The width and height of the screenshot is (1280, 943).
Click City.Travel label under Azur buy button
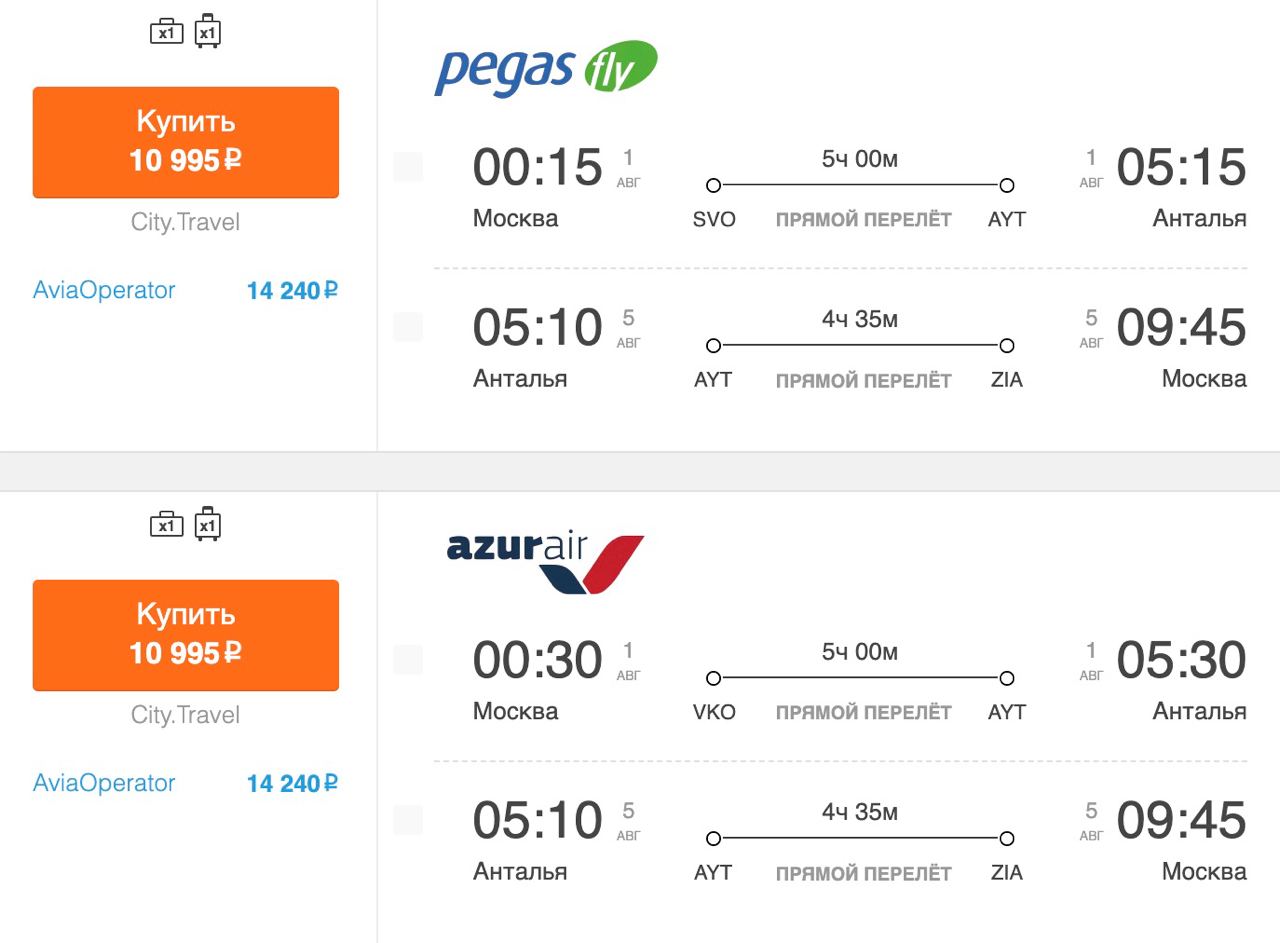coord(186,715)
